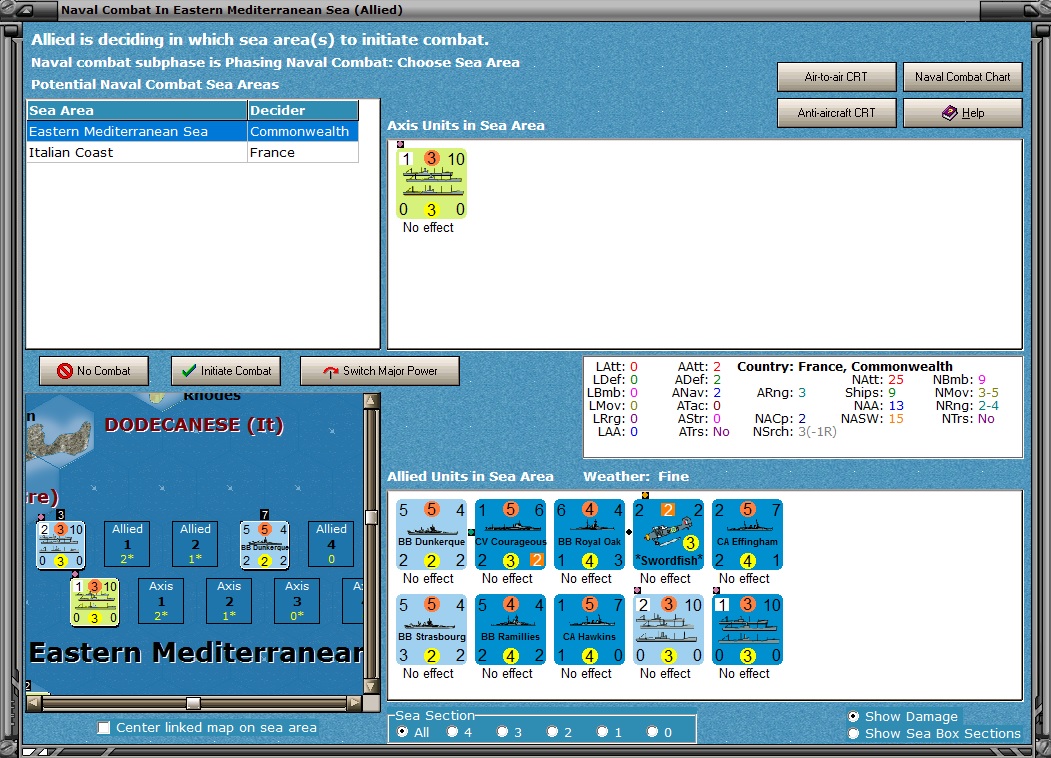This screenshot has width=1051, height=758.
Task: Click Switch Major Power button
Action: [380, 371]
